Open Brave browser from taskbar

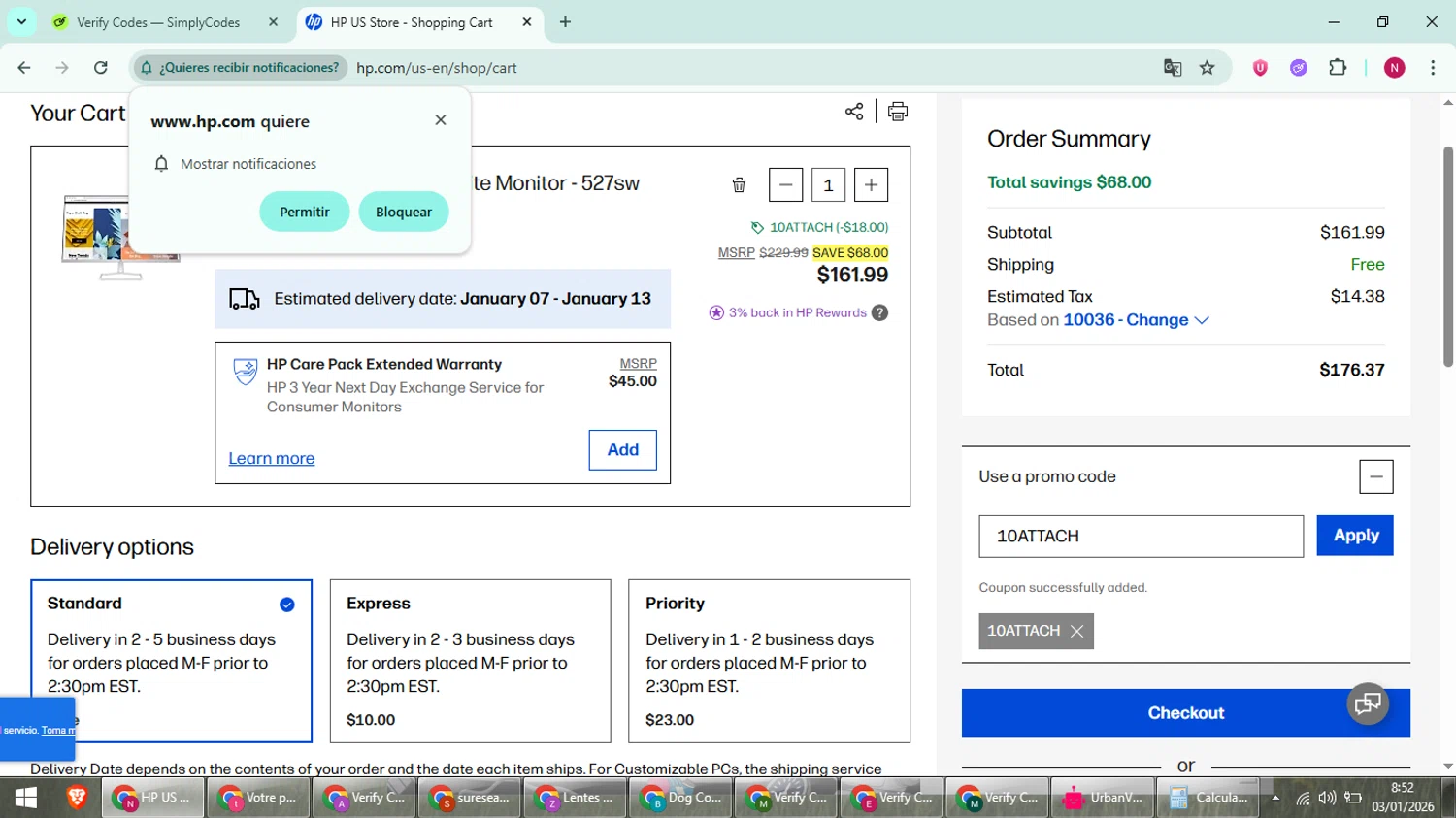(x=76, y=798)
